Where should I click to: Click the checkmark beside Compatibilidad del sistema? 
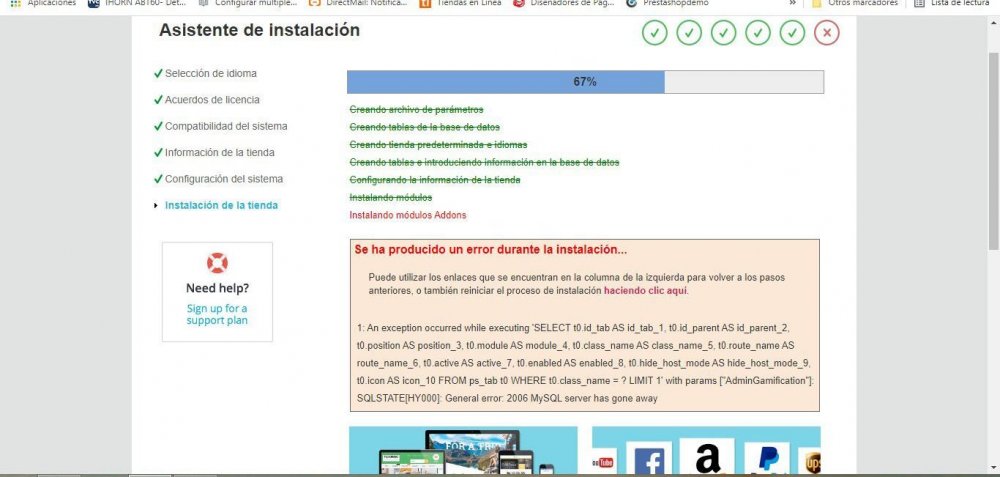(x=158, y=126)
